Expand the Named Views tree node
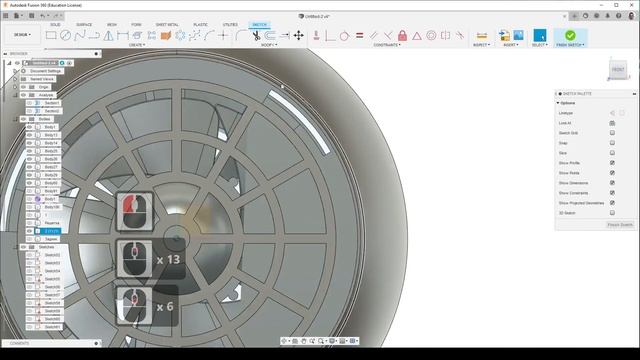Viewport: 640px width, 360px height. (x=16, y=79)
